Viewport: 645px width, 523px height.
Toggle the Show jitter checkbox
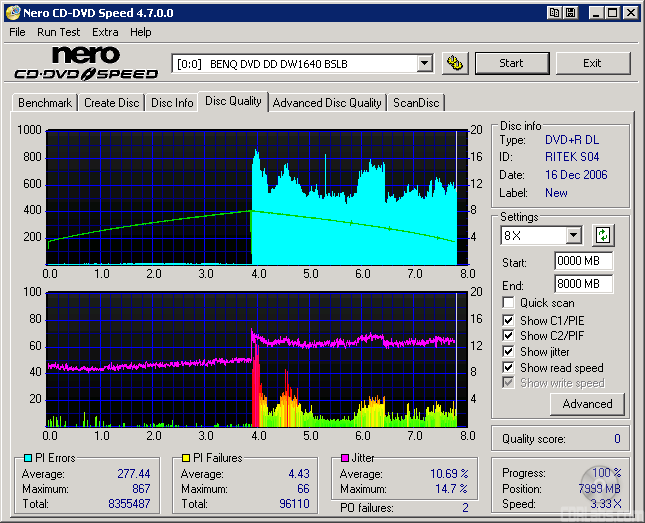click(x=509, y=352)
